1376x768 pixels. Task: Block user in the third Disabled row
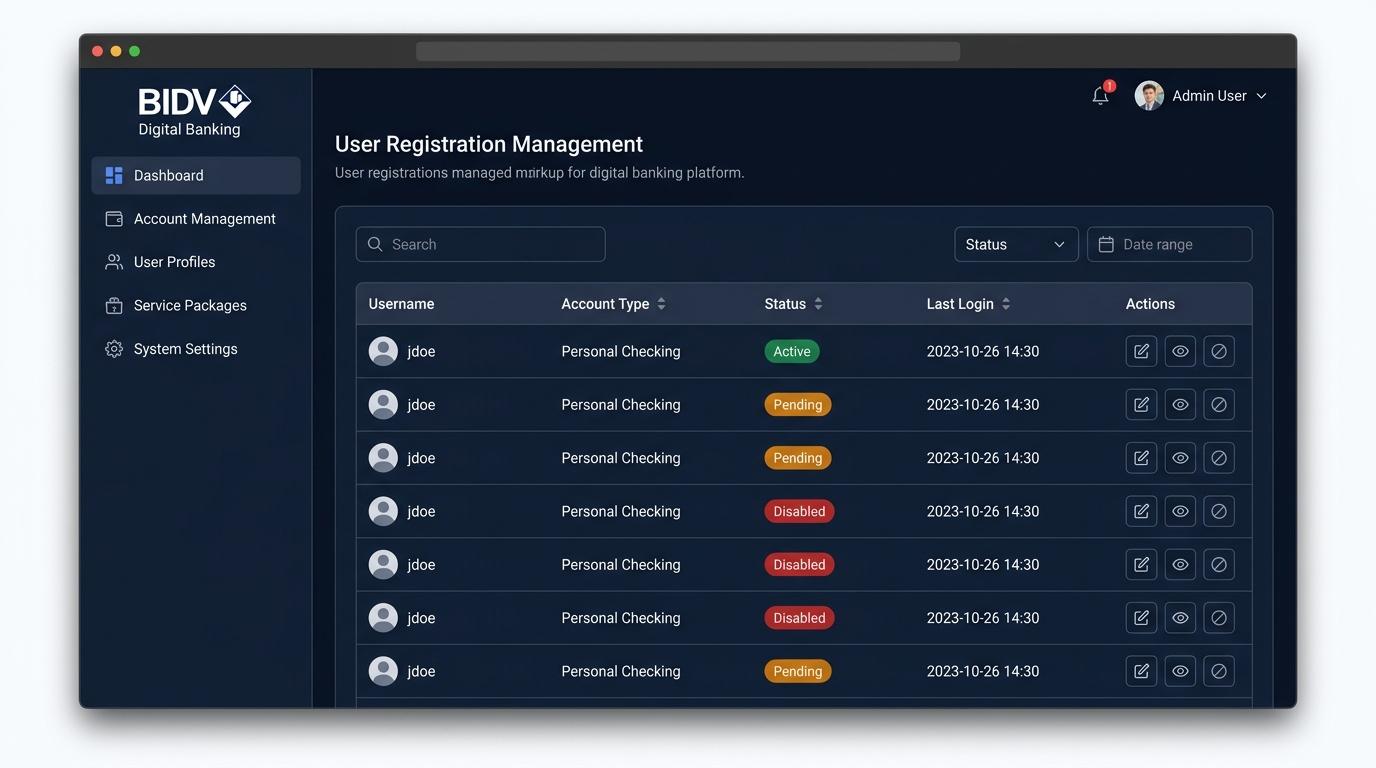pyautogui.click(x=1219, y=618)
